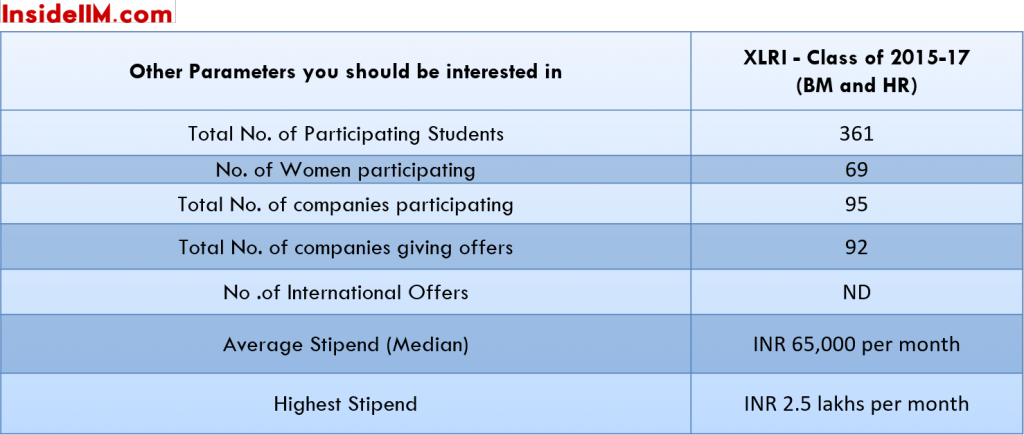
Task: Select the value 69 cell
Action: click(x=856, y=170)
